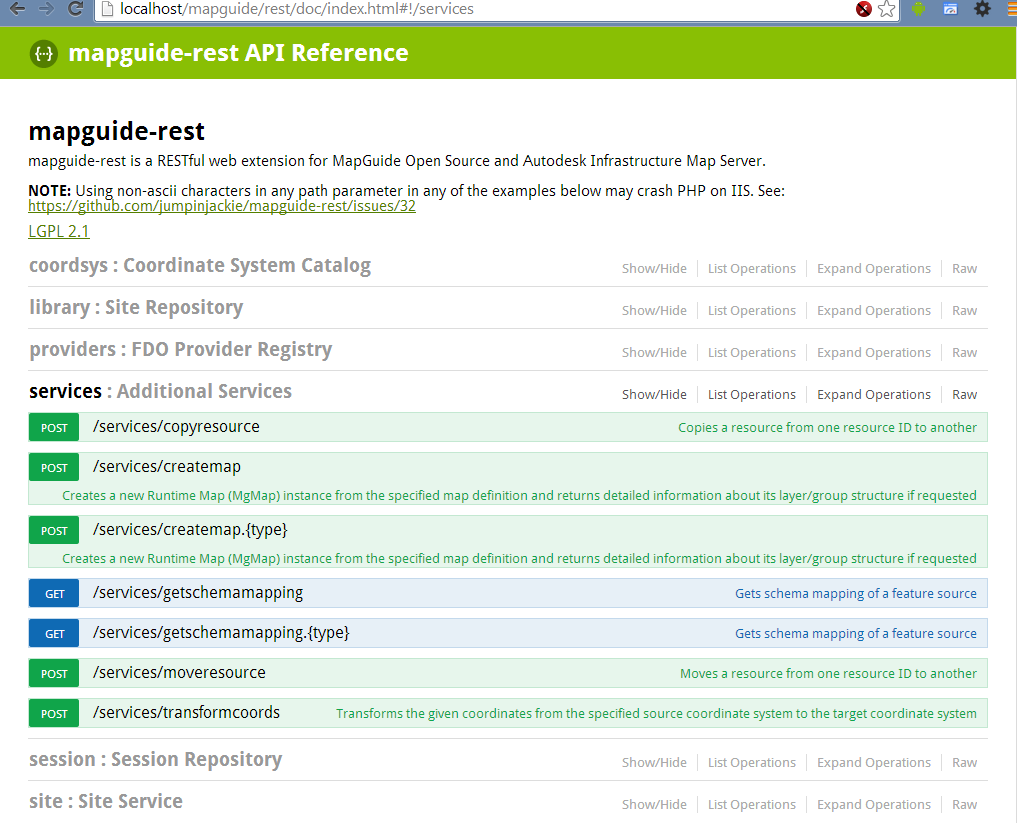Expand library Site Repository section
This screenshot has height=823, width=1017.
click(x=136, y=307)
